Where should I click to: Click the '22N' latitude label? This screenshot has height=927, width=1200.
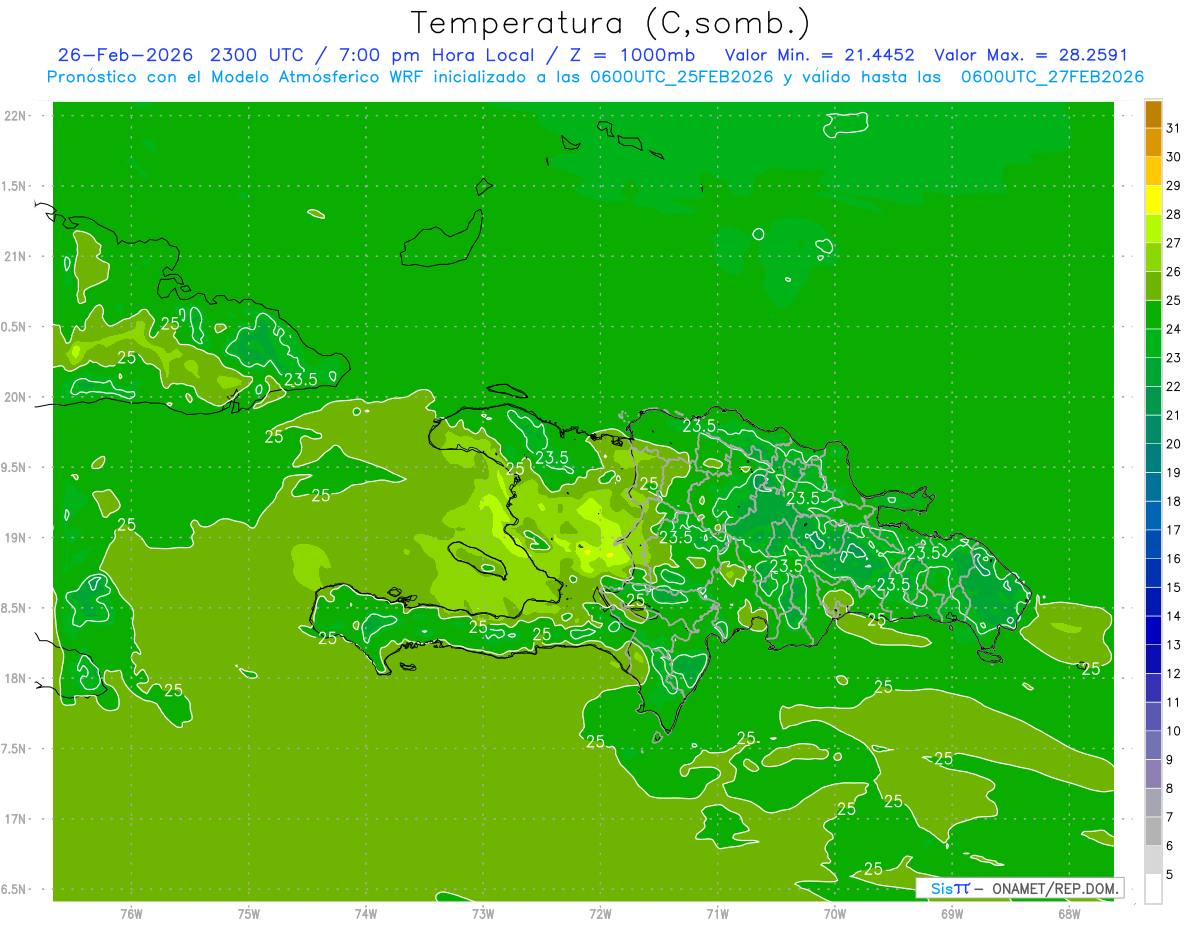[x=16, y=116]
